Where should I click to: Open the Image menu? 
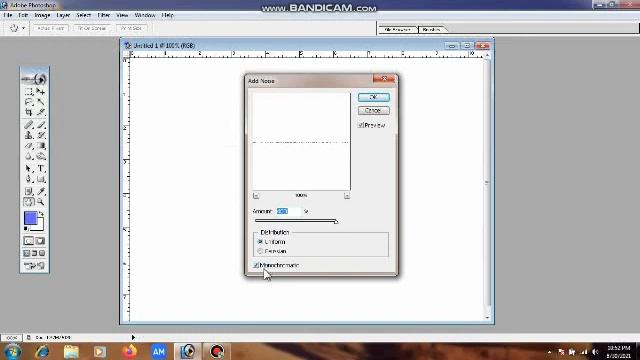[42, 15]
